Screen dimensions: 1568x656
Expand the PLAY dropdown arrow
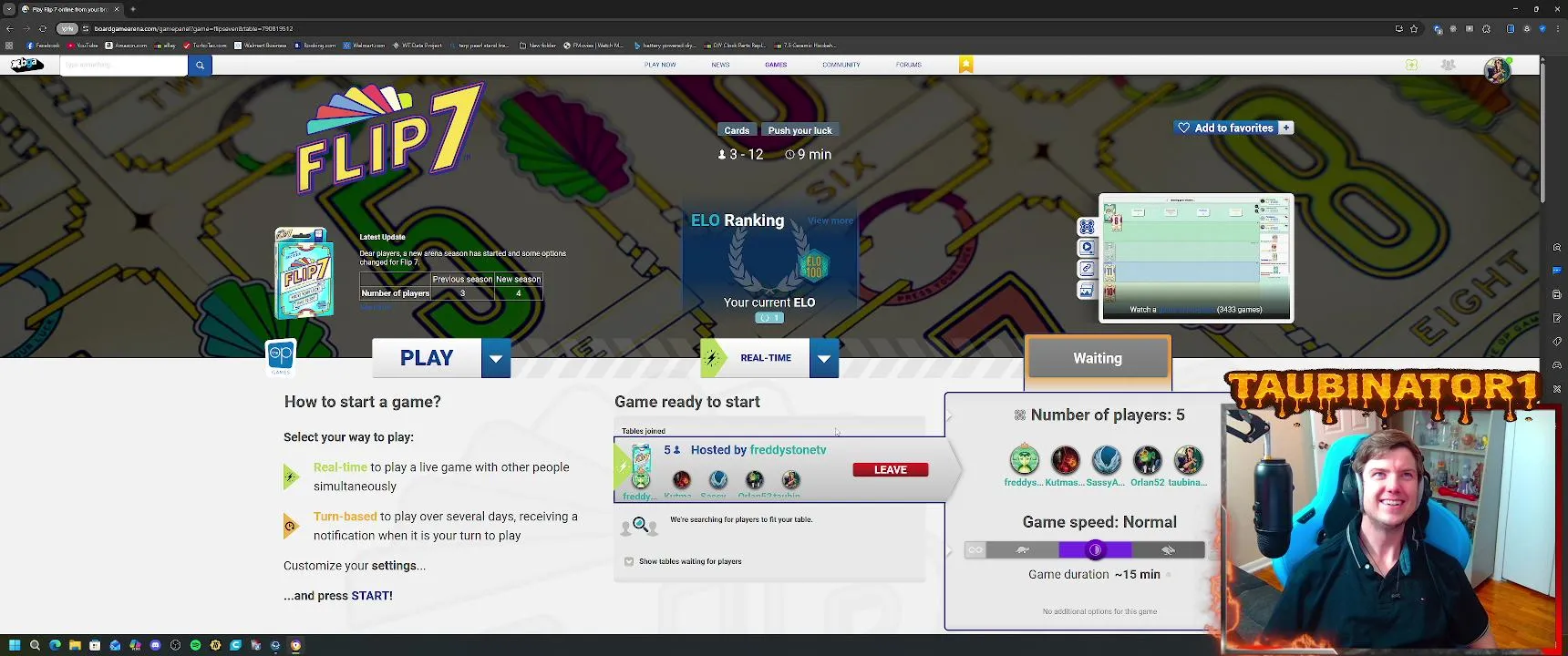(496, 358)
